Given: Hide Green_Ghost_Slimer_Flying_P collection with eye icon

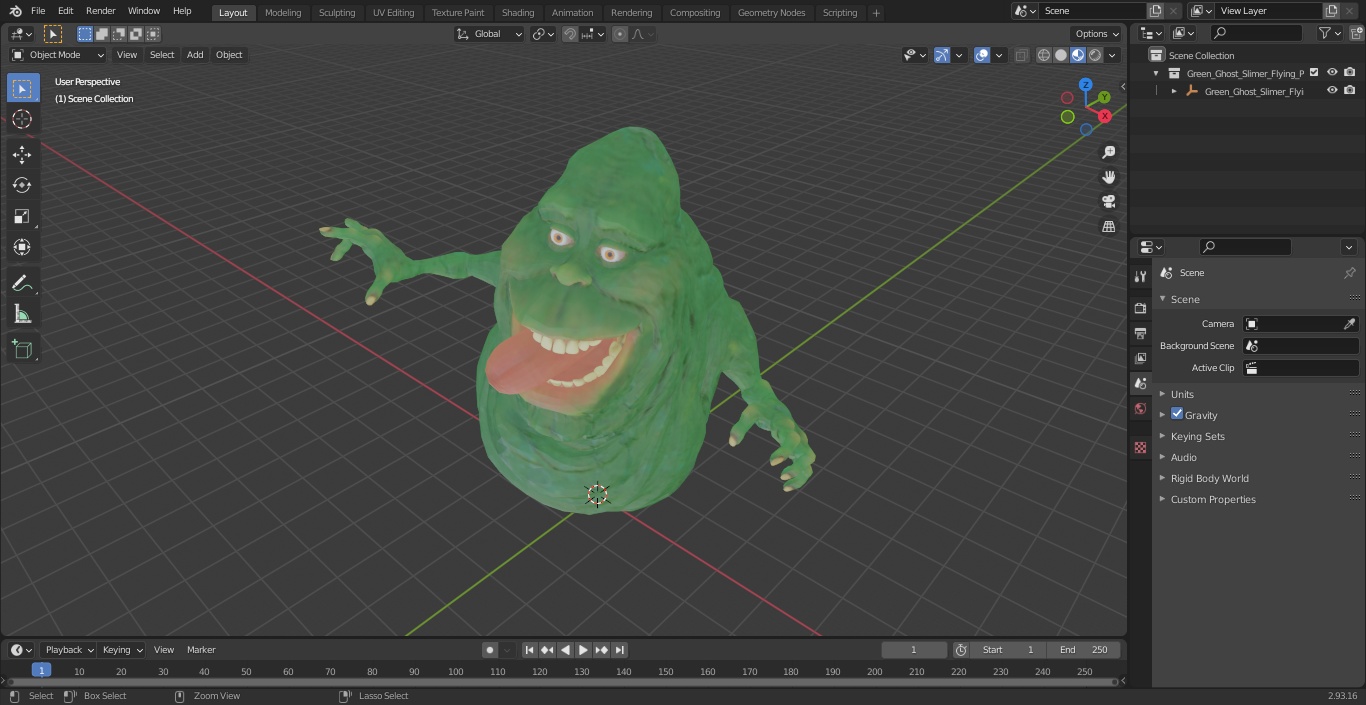Looking at the screenshot, I should pos(1332,72).
